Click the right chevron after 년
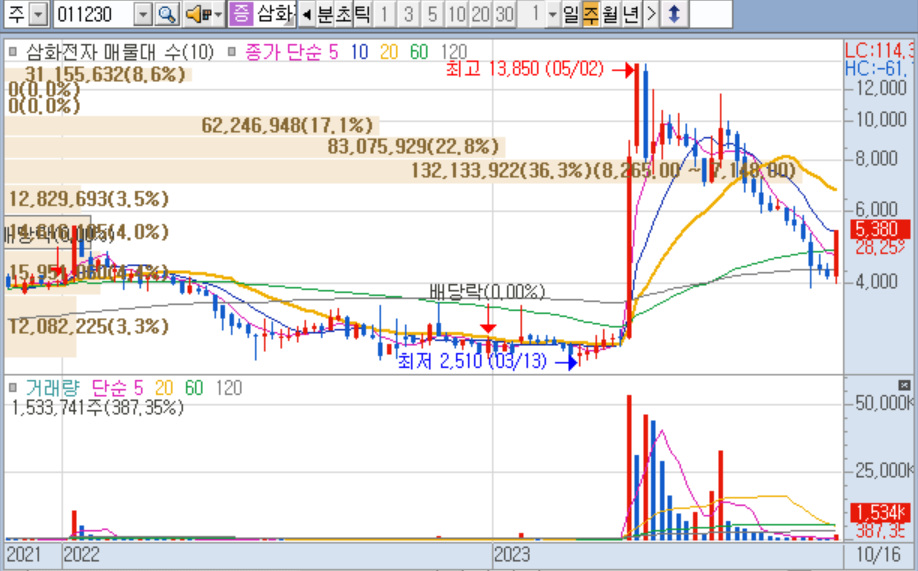This screenshot has height=571, width=918. 650,15
